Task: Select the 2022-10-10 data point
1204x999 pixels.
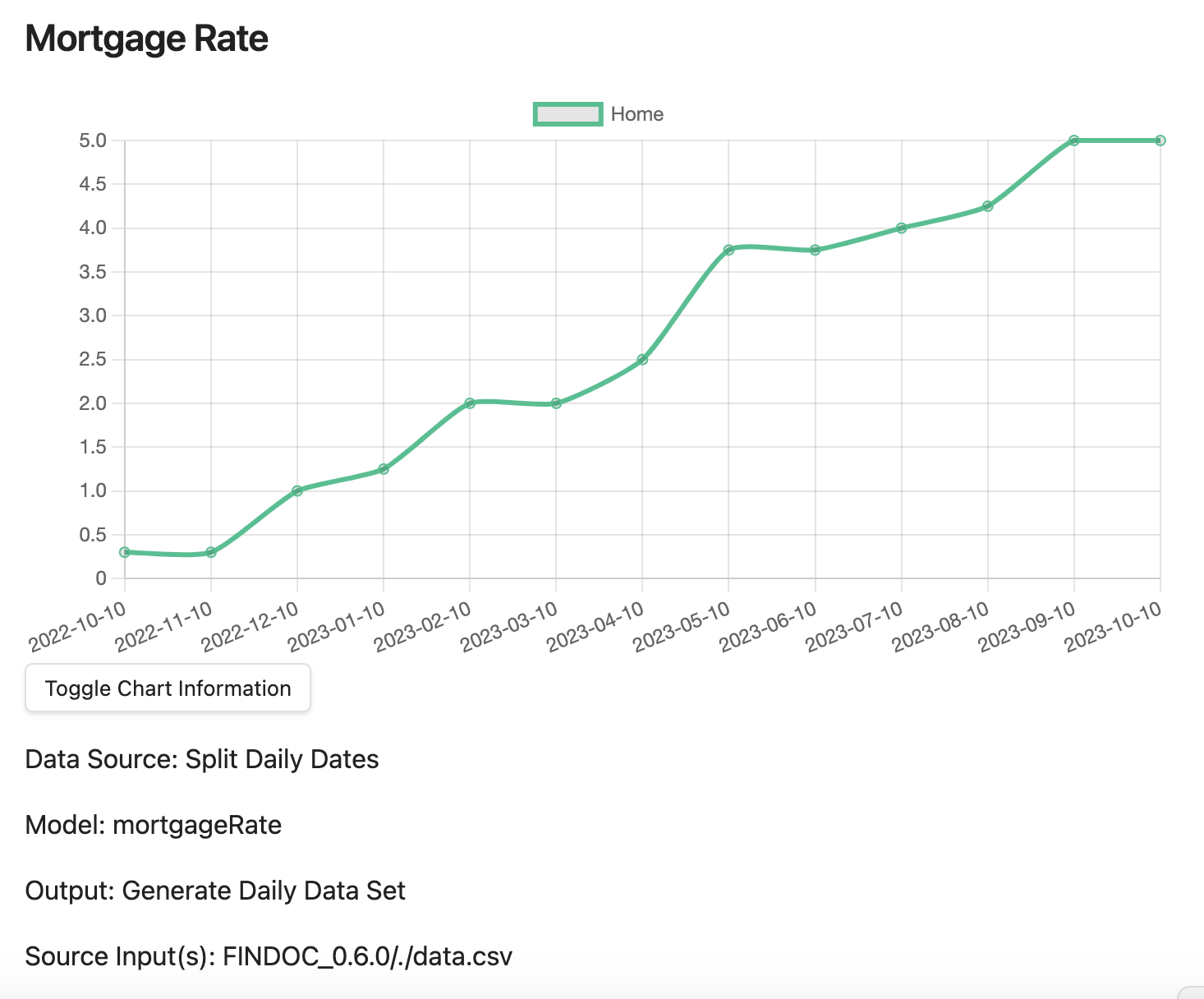Action: [125, 552]
